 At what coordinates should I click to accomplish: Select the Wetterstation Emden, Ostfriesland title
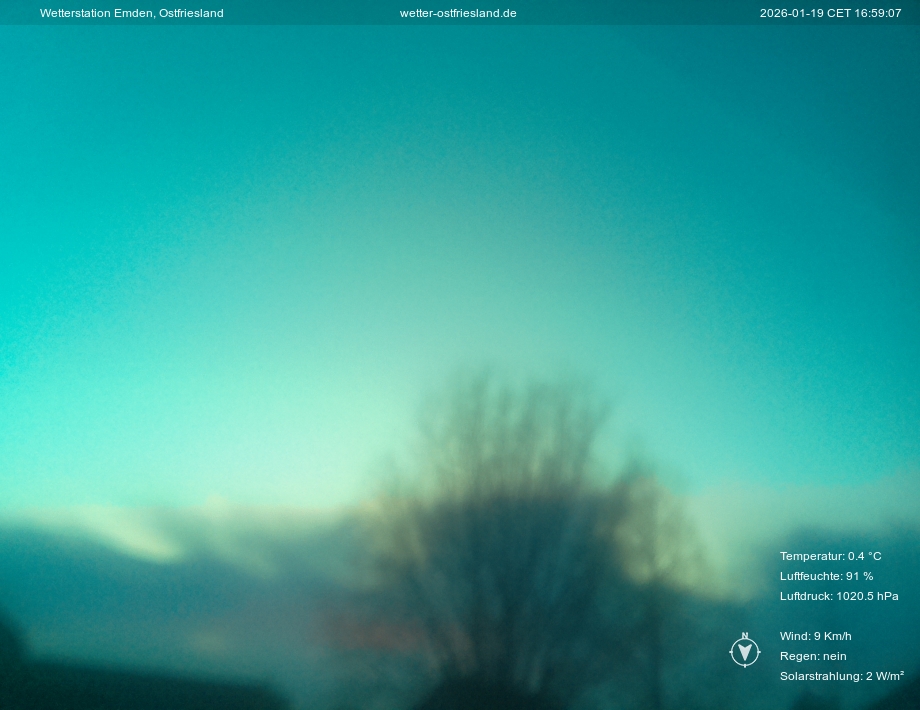coord(131,13)
